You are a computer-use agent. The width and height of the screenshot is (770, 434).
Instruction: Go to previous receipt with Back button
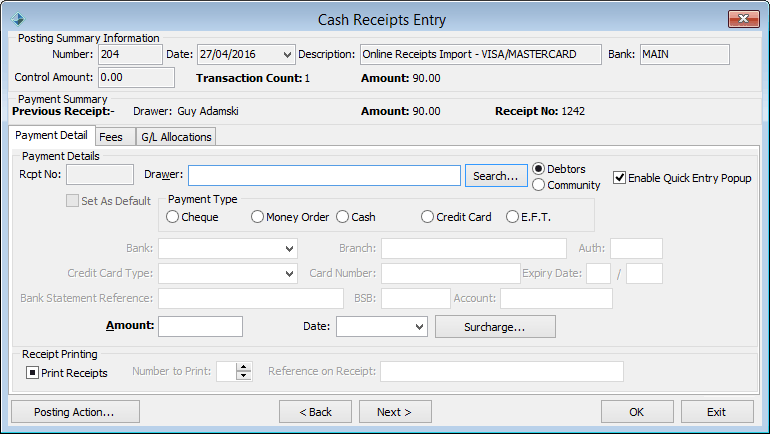point(315,412)
